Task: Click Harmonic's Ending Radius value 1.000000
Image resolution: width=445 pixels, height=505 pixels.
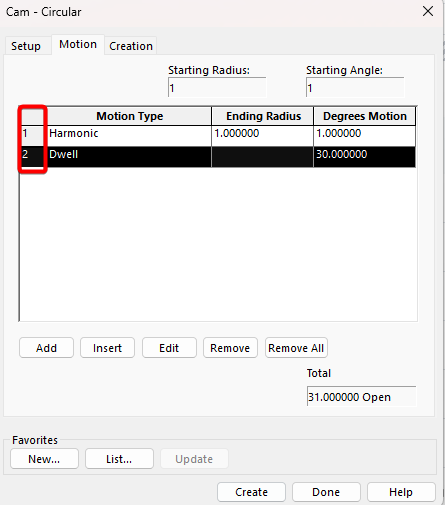Action: click(x=263, y=136)
